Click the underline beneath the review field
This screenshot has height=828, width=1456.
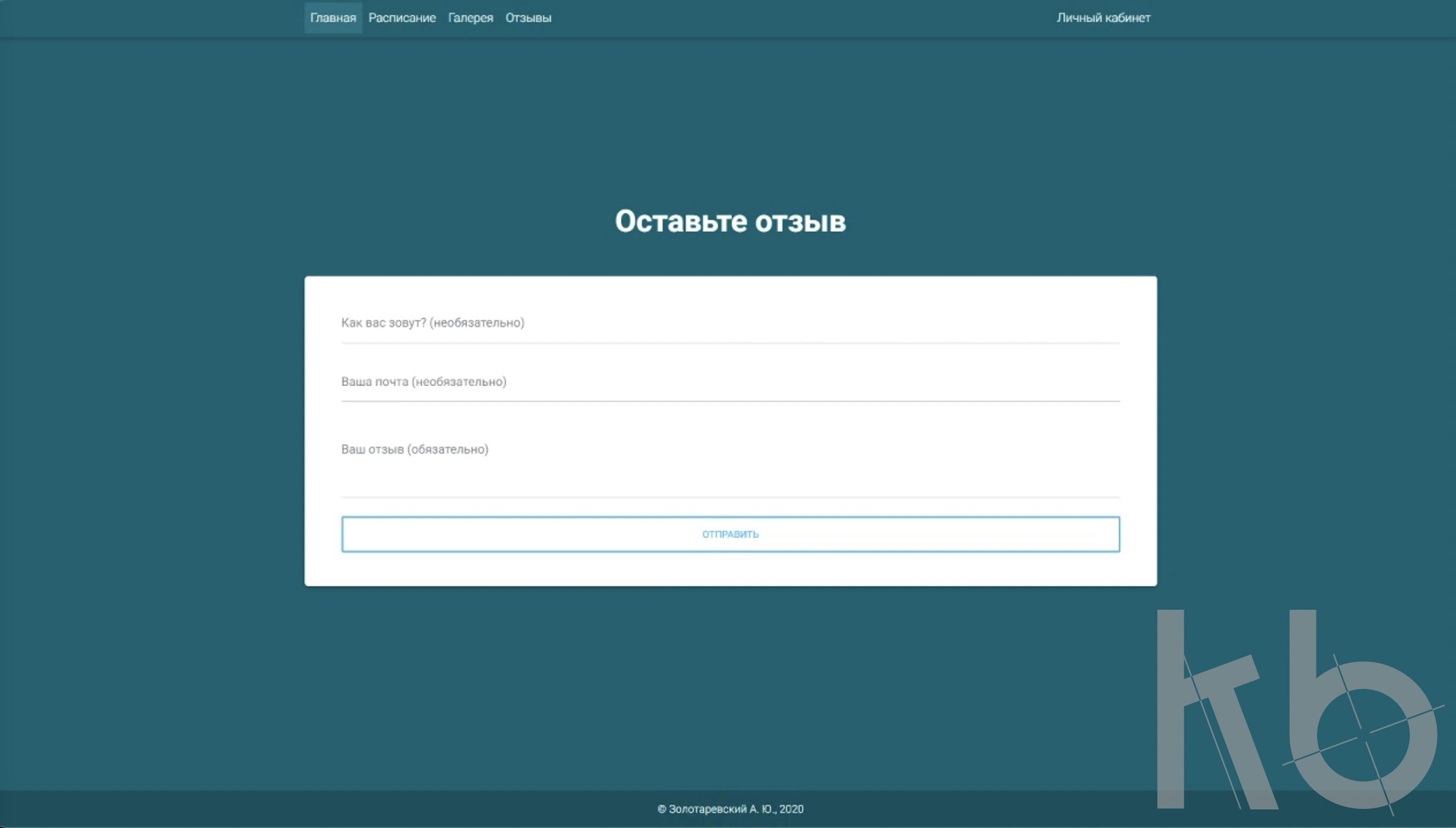pyautogui.click(x=730, y=497)
